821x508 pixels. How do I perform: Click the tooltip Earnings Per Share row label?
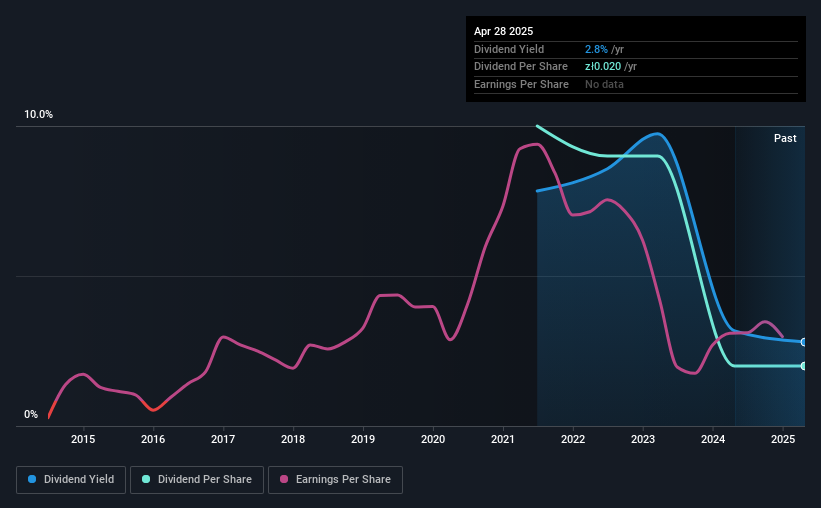(522, 84)
